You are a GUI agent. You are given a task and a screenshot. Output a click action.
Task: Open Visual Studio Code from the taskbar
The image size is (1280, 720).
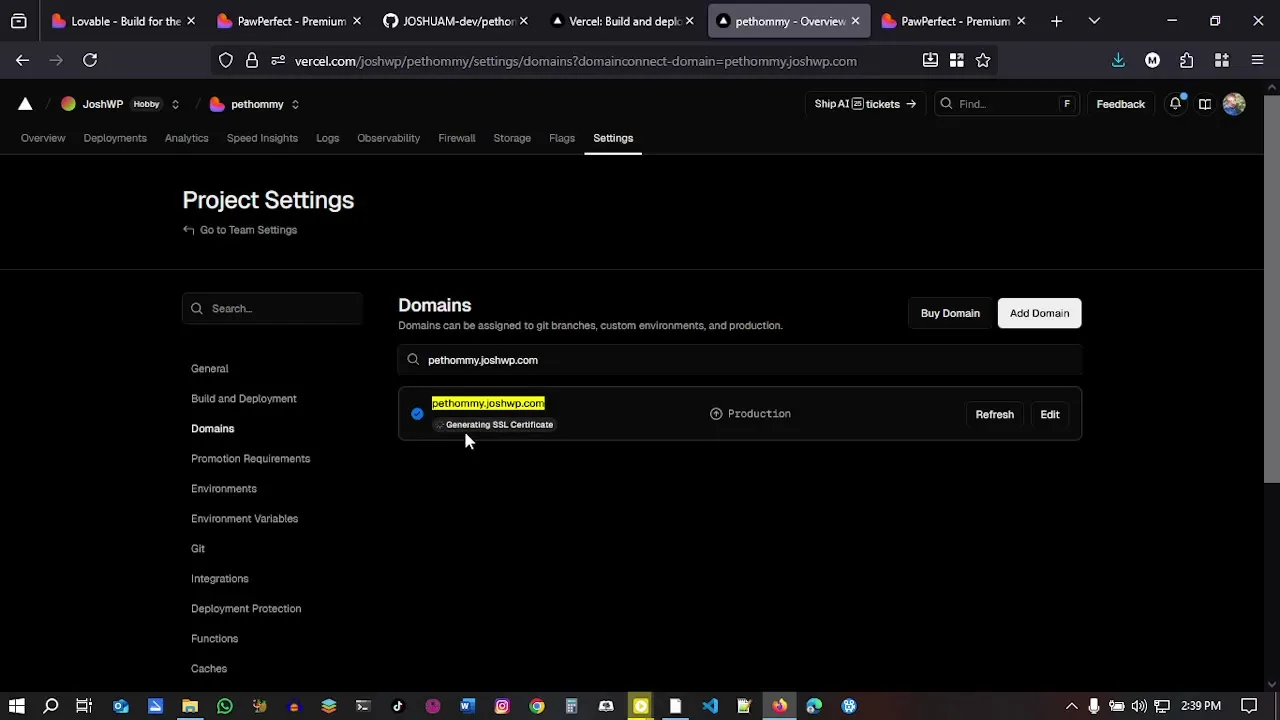tap(710, 706)
